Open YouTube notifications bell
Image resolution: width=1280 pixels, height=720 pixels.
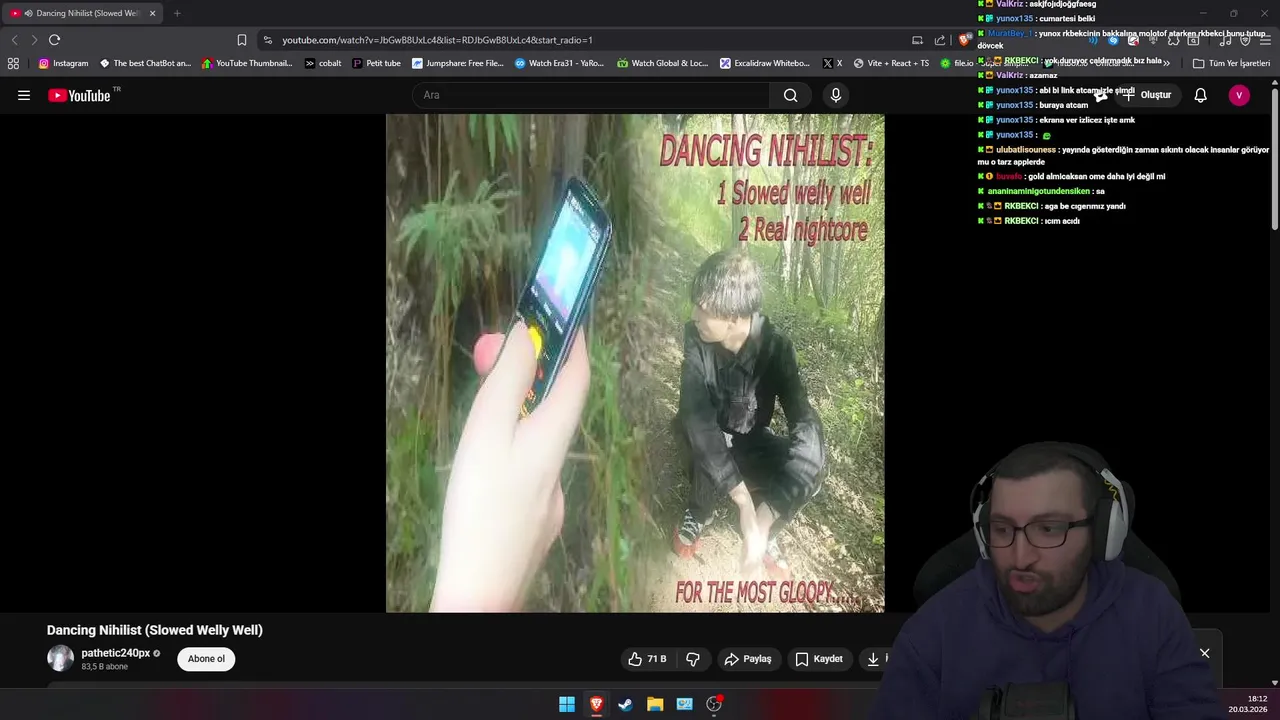(1201, 95)
